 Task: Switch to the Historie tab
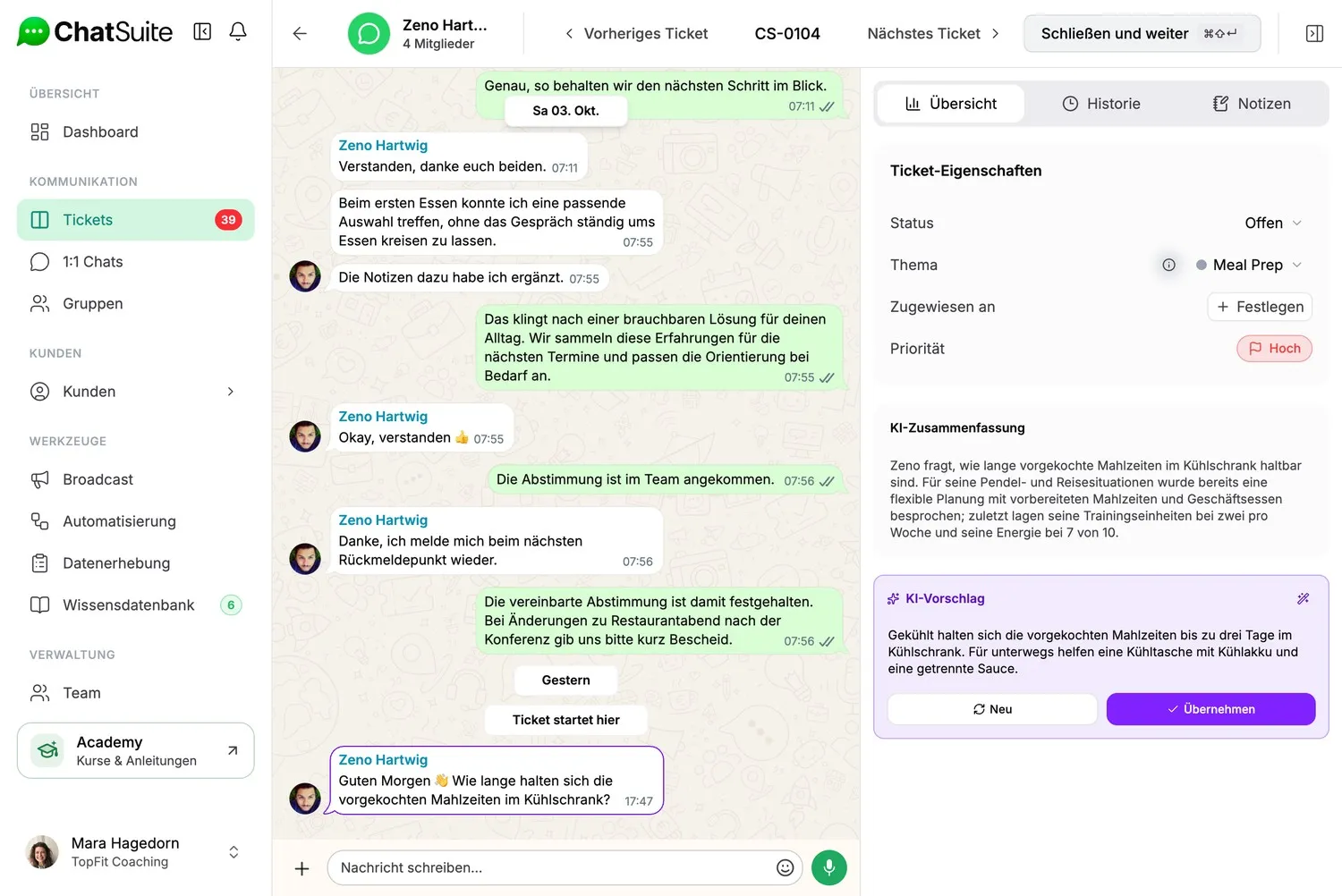1101,104
